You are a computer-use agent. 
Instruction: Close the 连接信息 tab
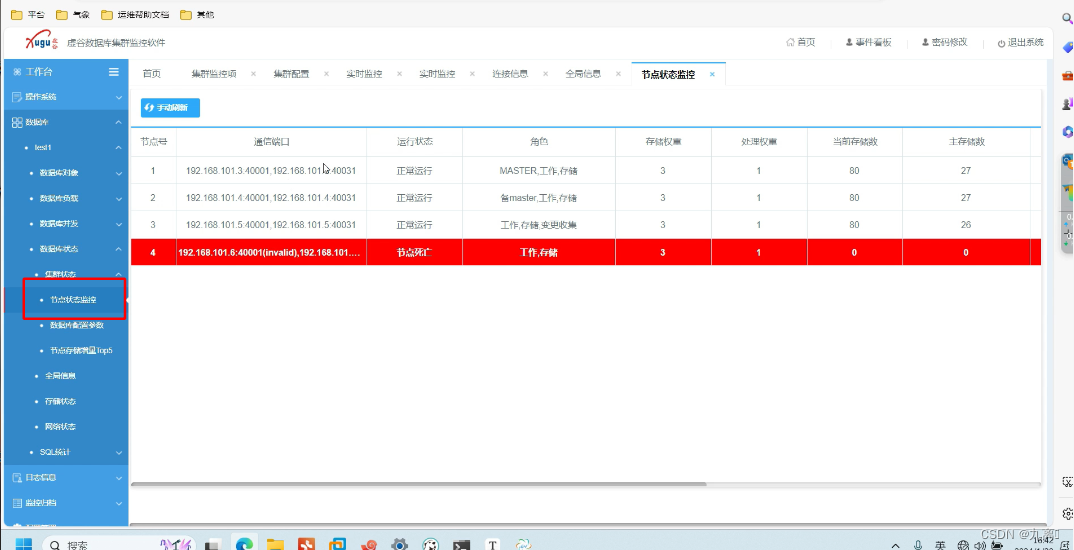545,74
